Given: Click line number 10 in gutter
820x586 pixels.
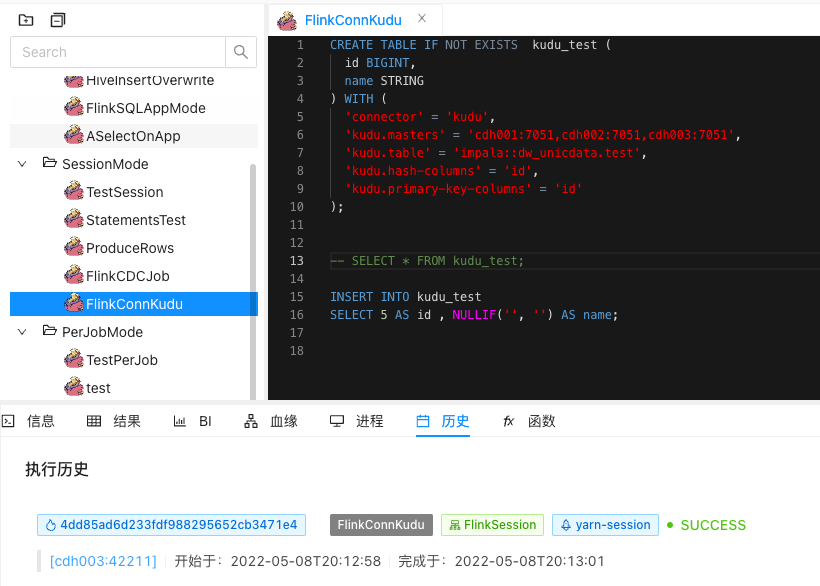Looking at the screenshot, I should point(297,207).
